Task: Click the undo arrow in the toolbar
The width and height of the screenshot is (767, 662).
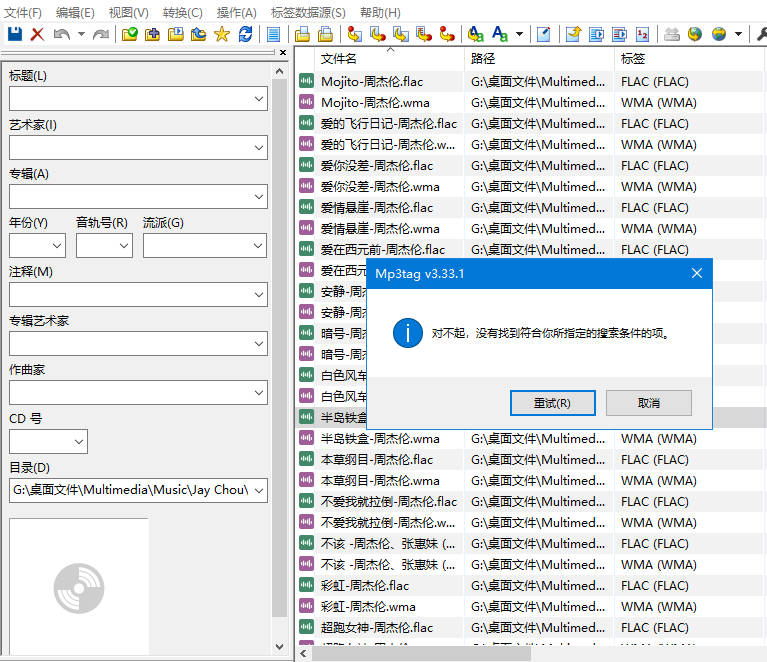Action: (62, 34)
